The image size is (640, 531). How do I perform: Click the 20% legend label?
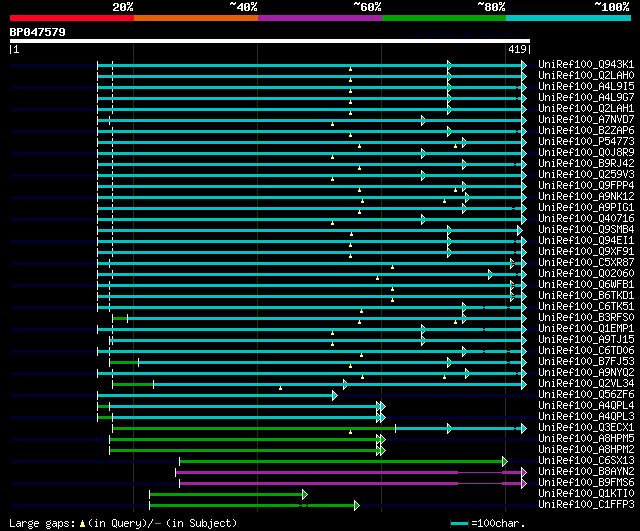coord(123,7)
